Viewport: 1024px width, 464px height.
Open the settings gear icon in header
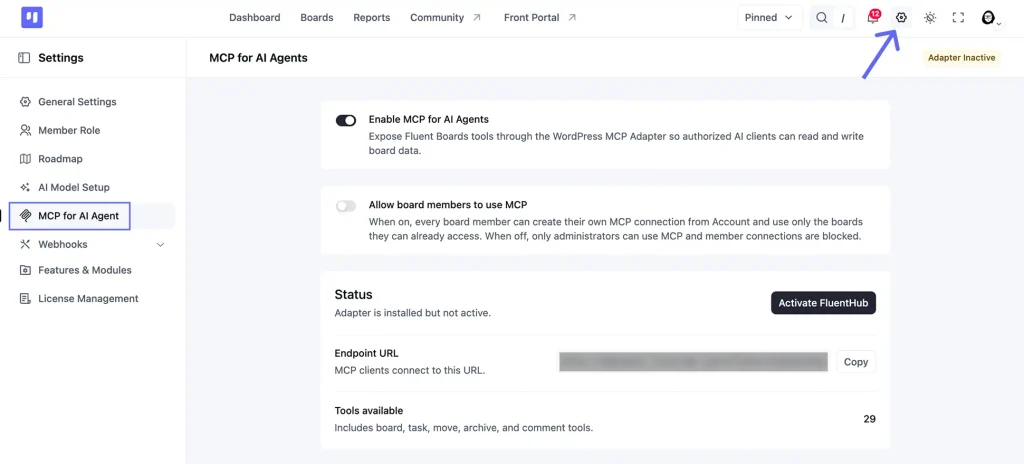[x=901, y=18]
